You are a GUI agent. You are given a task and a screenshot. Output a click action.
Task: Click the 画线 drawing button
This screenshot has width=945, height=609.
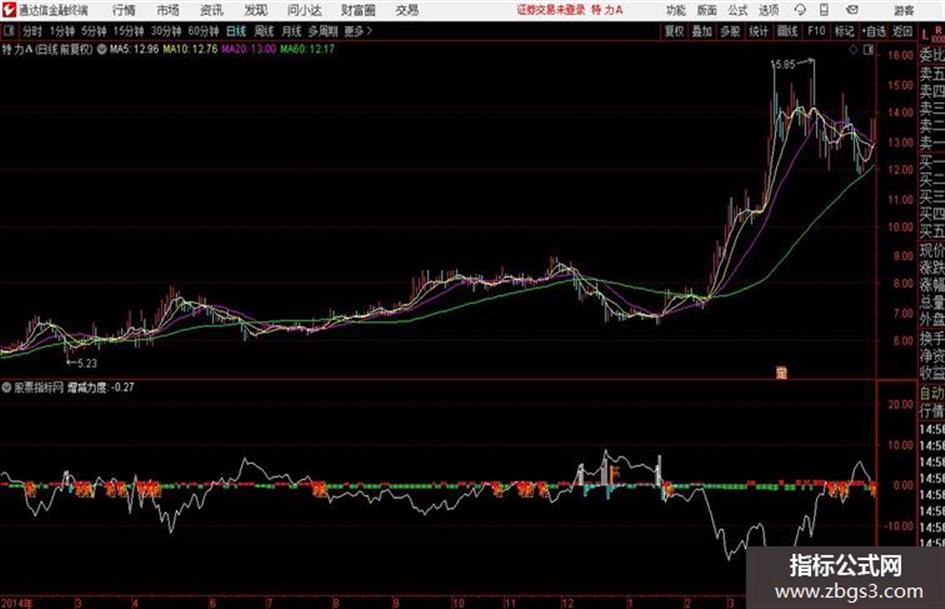[787, 31]
